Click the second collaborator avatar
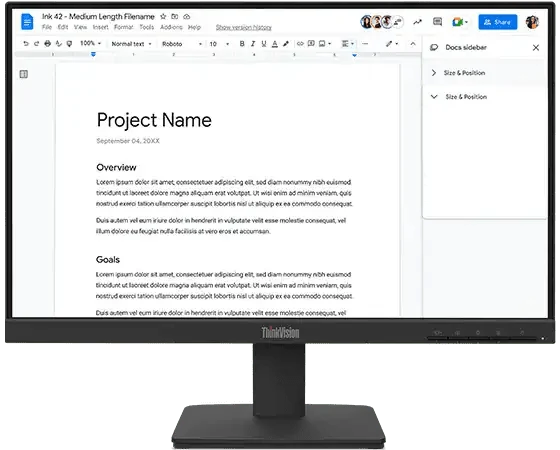Image resolution: width=560 pixels, height=450 pixels. point(376,22)
